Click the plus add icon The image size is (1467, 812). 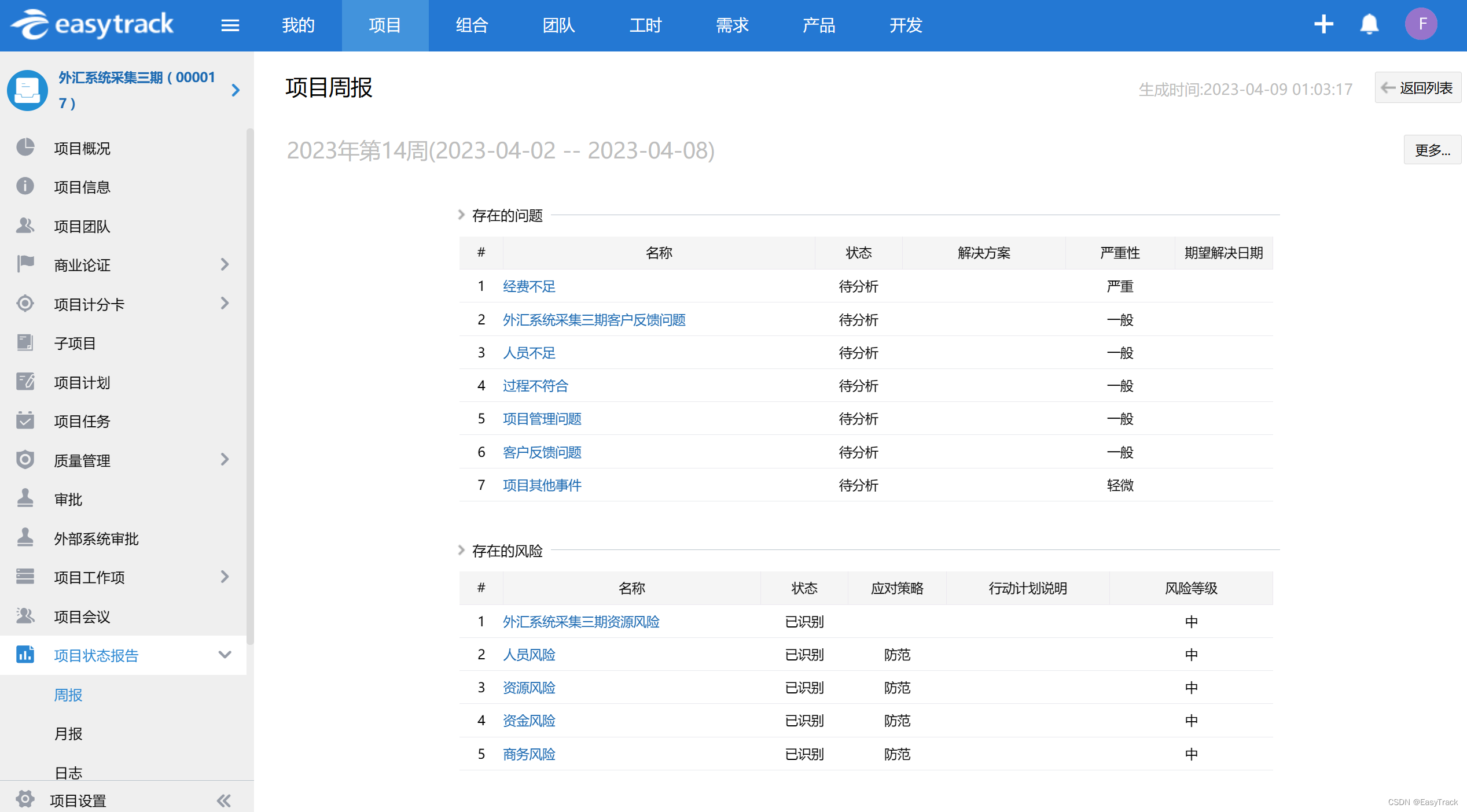[1323, 24]
